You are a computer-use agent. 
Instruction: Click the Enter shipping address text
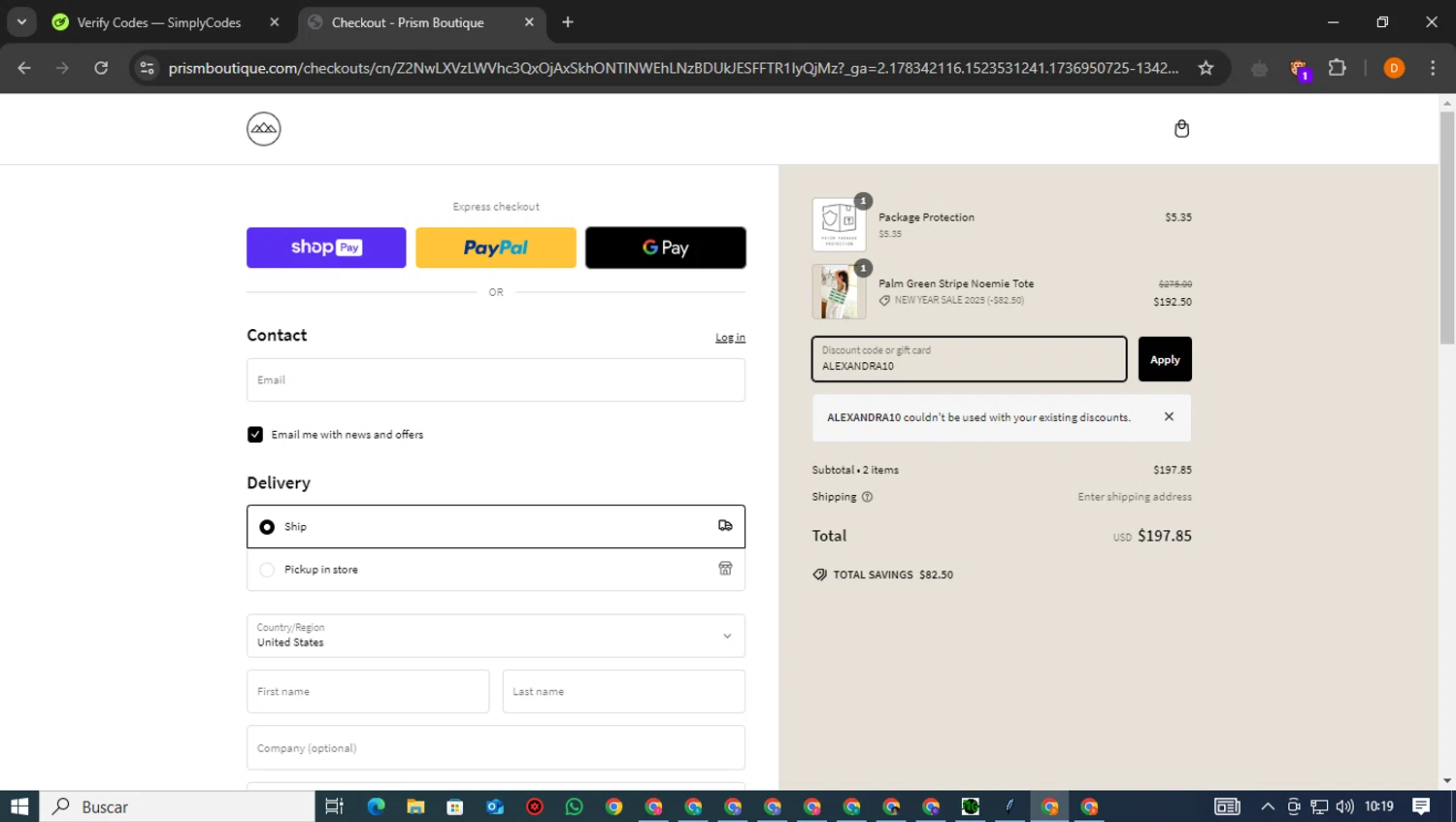pyautogui.click(x=1135, y=497)
